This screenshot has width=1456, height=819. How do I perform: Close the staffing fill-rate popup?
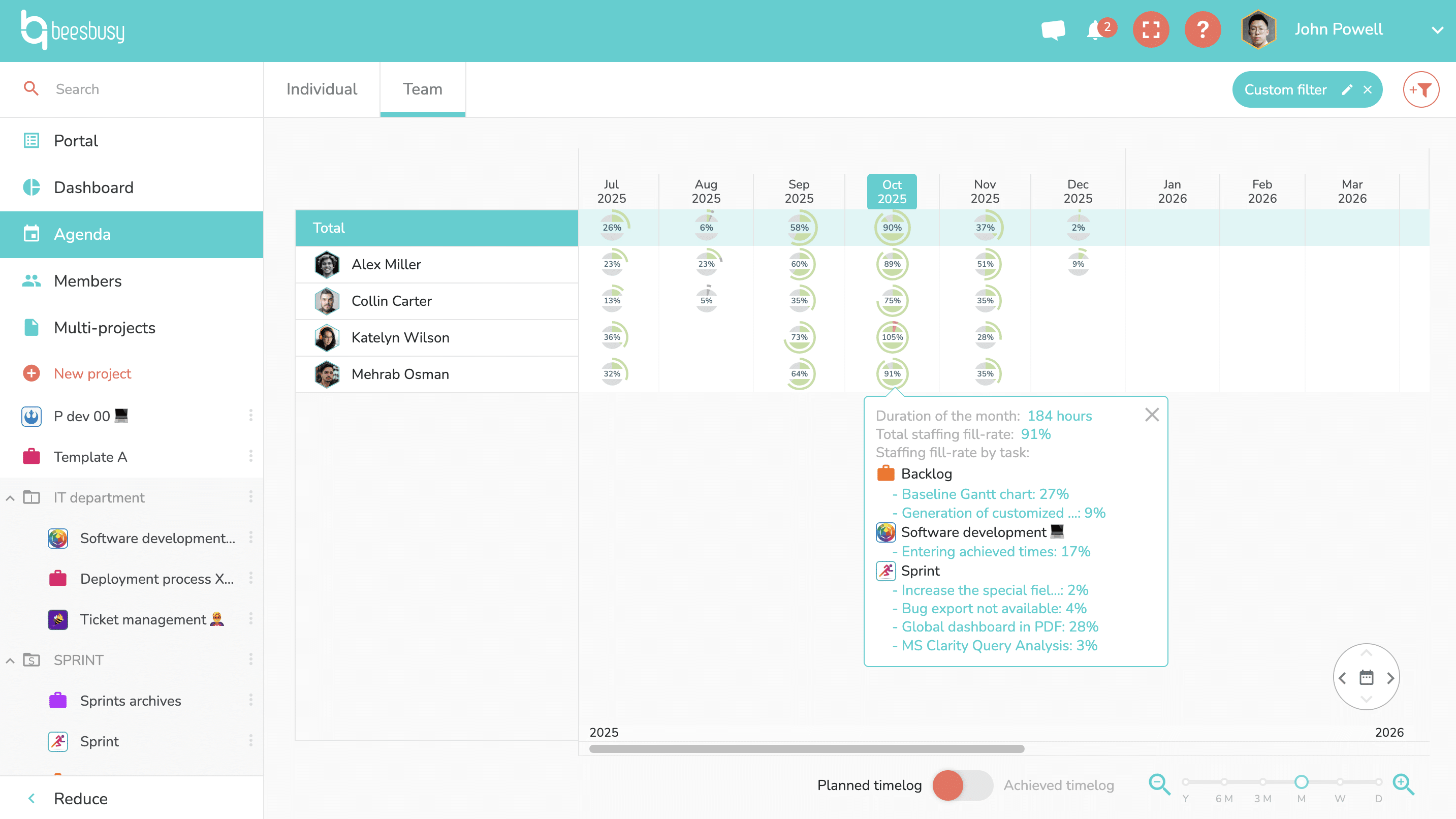(1151, 415)
